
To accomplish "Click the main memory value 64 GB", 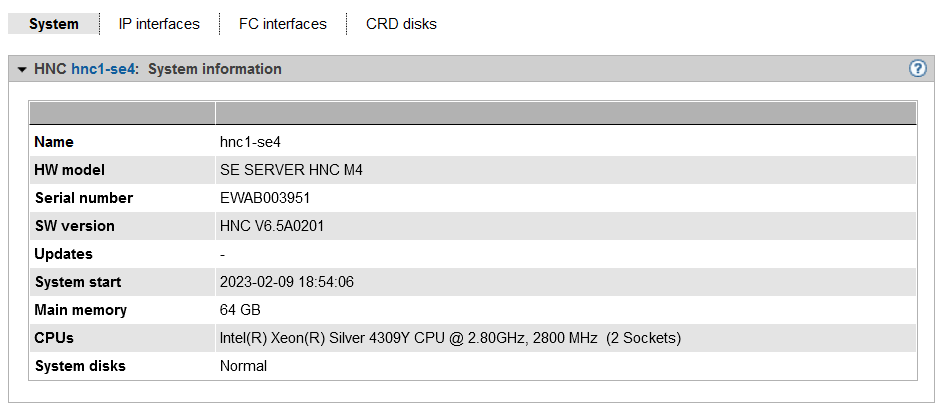I will [x=240, y=310].
